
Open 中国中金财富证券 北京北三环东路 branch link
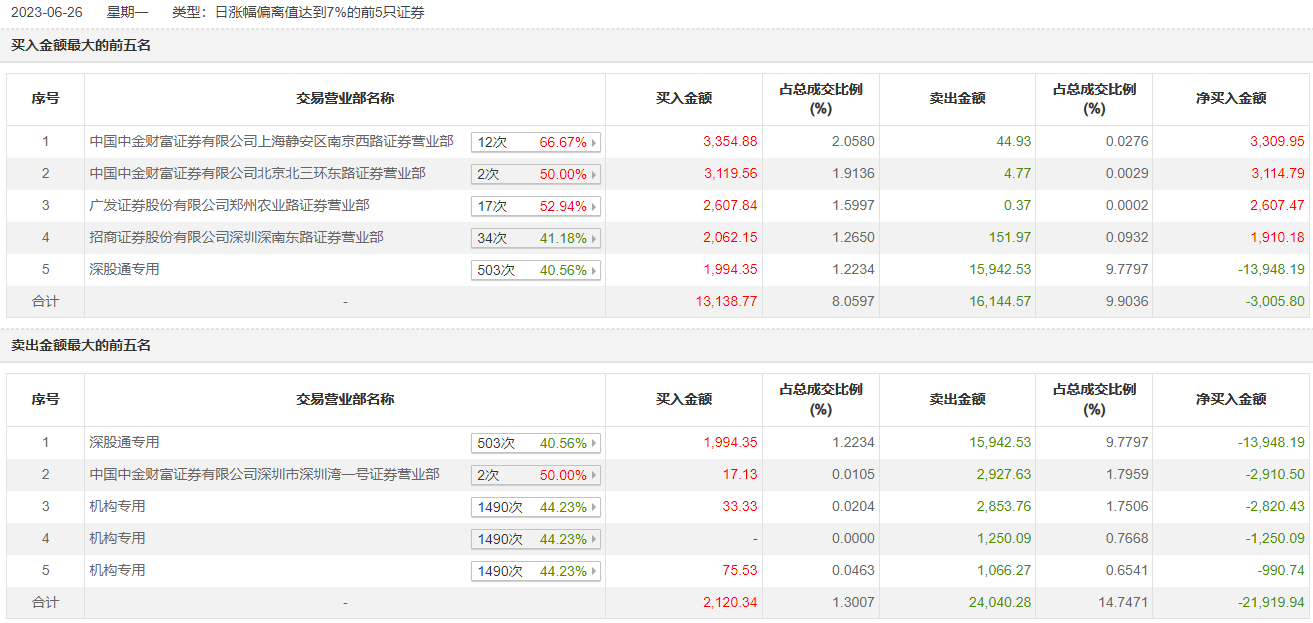click(257, 174)
